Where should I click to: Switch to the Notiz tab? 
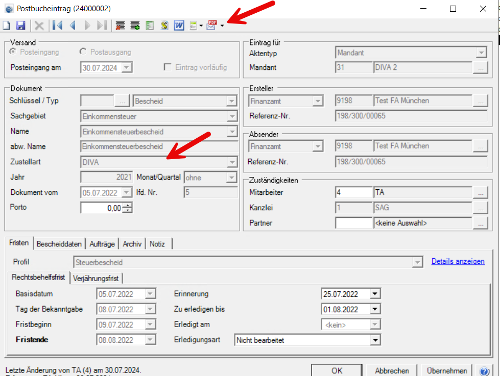tap(157, 244)
